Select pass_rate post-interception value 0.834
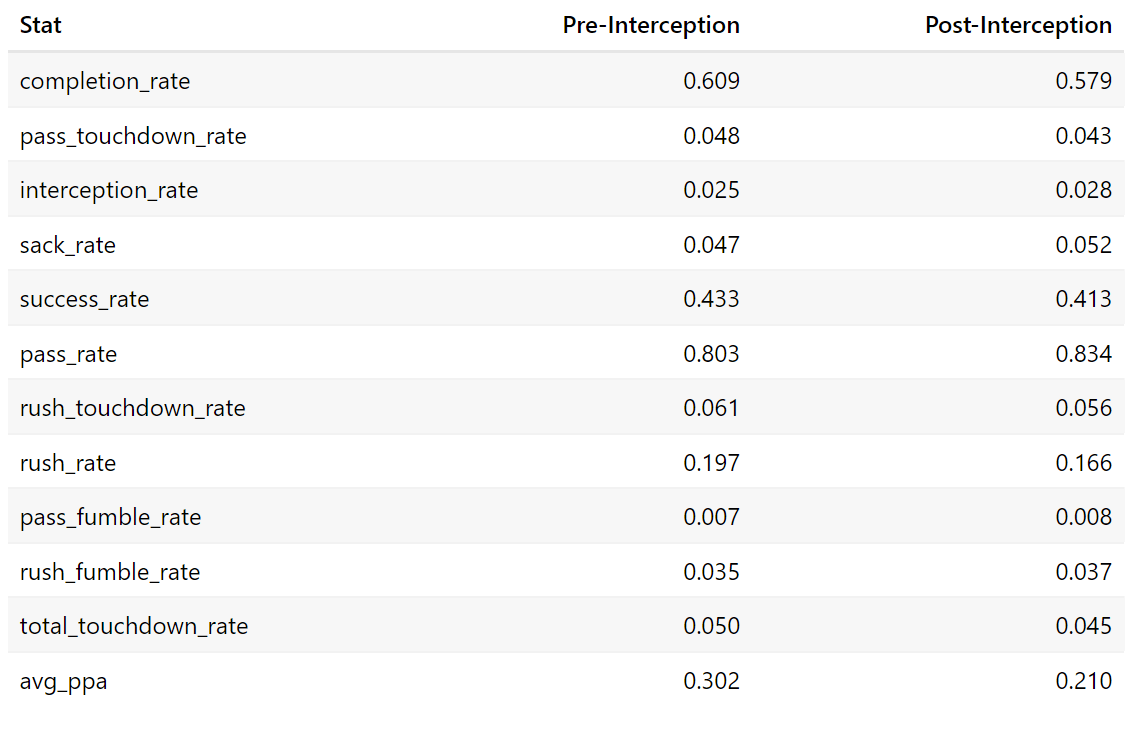The width and height of the screenshot is (1132, 733). pos(1083,353)
